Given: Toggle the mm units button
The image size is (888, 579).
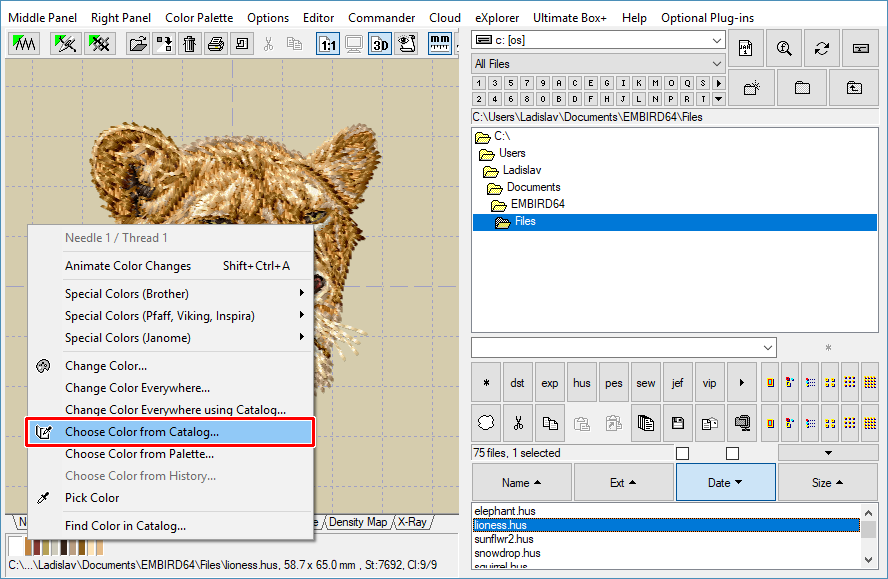Looking at the screenshot, I should coord(439,44).
